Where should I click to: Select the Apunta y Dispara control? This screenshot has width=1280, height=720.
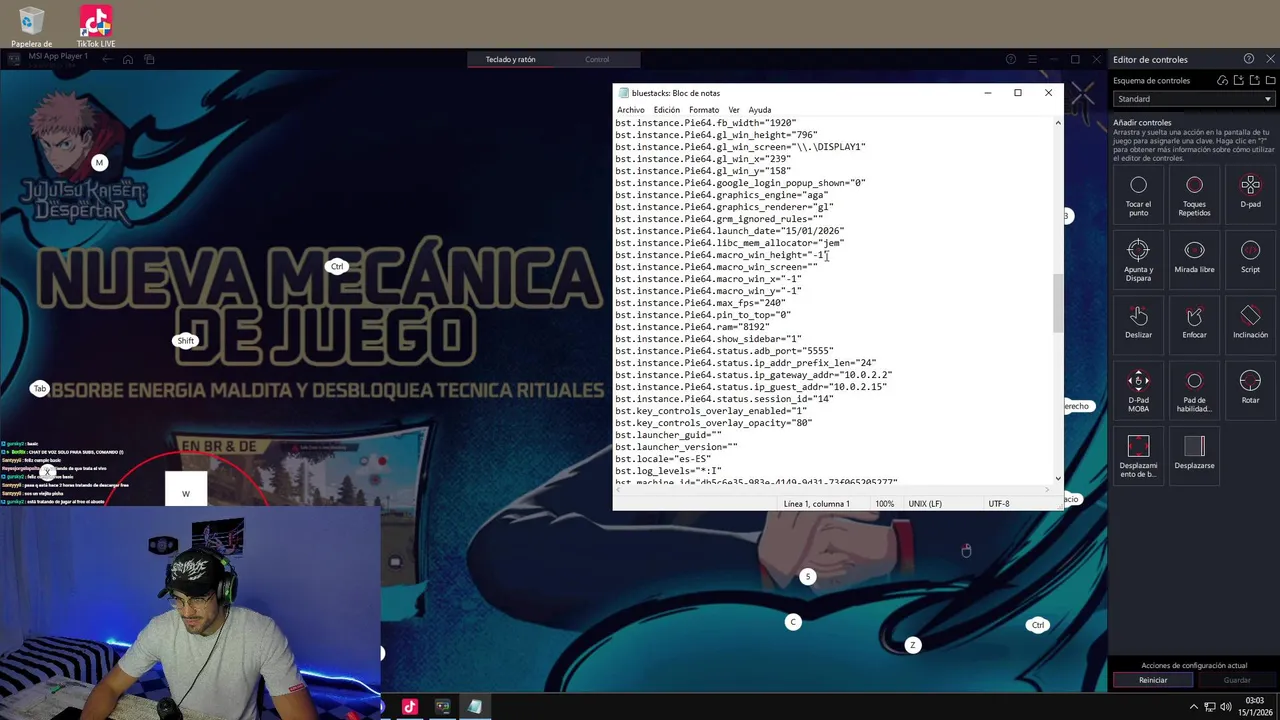(x=1138, y=261)
